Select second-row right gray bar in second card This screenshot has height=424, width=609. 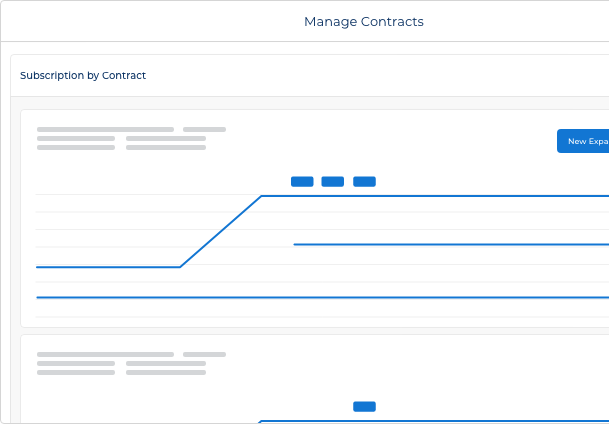(x=166, y=363)
